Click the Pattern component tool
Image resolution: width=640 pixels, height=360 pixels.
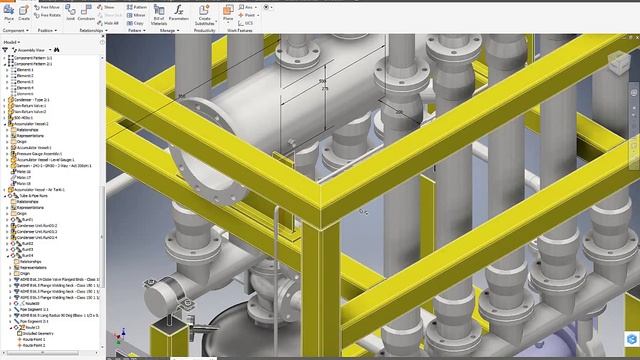[137, 7]
